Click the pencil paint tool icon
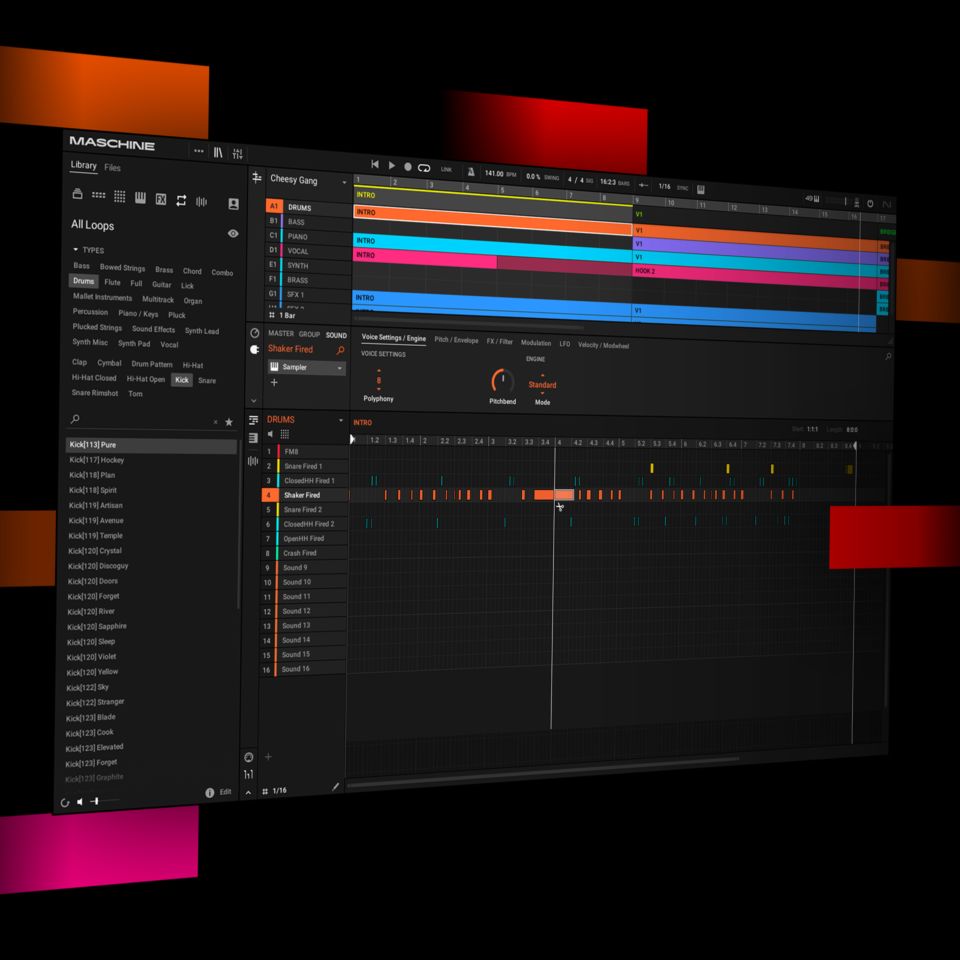This screenshot has width=960, height=960. [x=335, y=787]
